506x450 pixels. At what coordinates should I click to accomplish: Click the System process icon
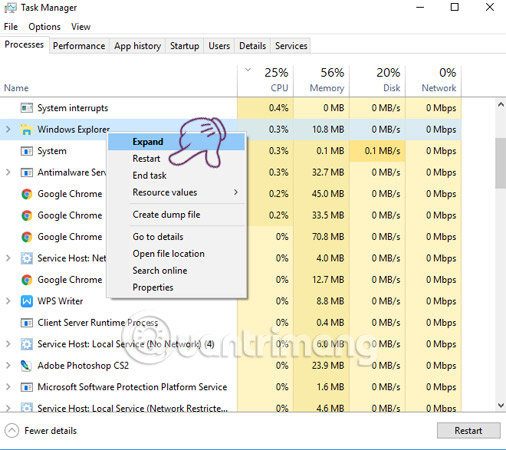click(27, 151)
